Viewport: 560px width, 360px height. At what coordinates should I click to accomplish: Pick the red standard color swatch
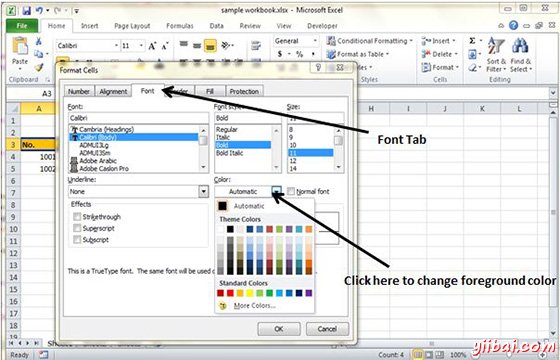pyautogui.click(x=230, y=293)
